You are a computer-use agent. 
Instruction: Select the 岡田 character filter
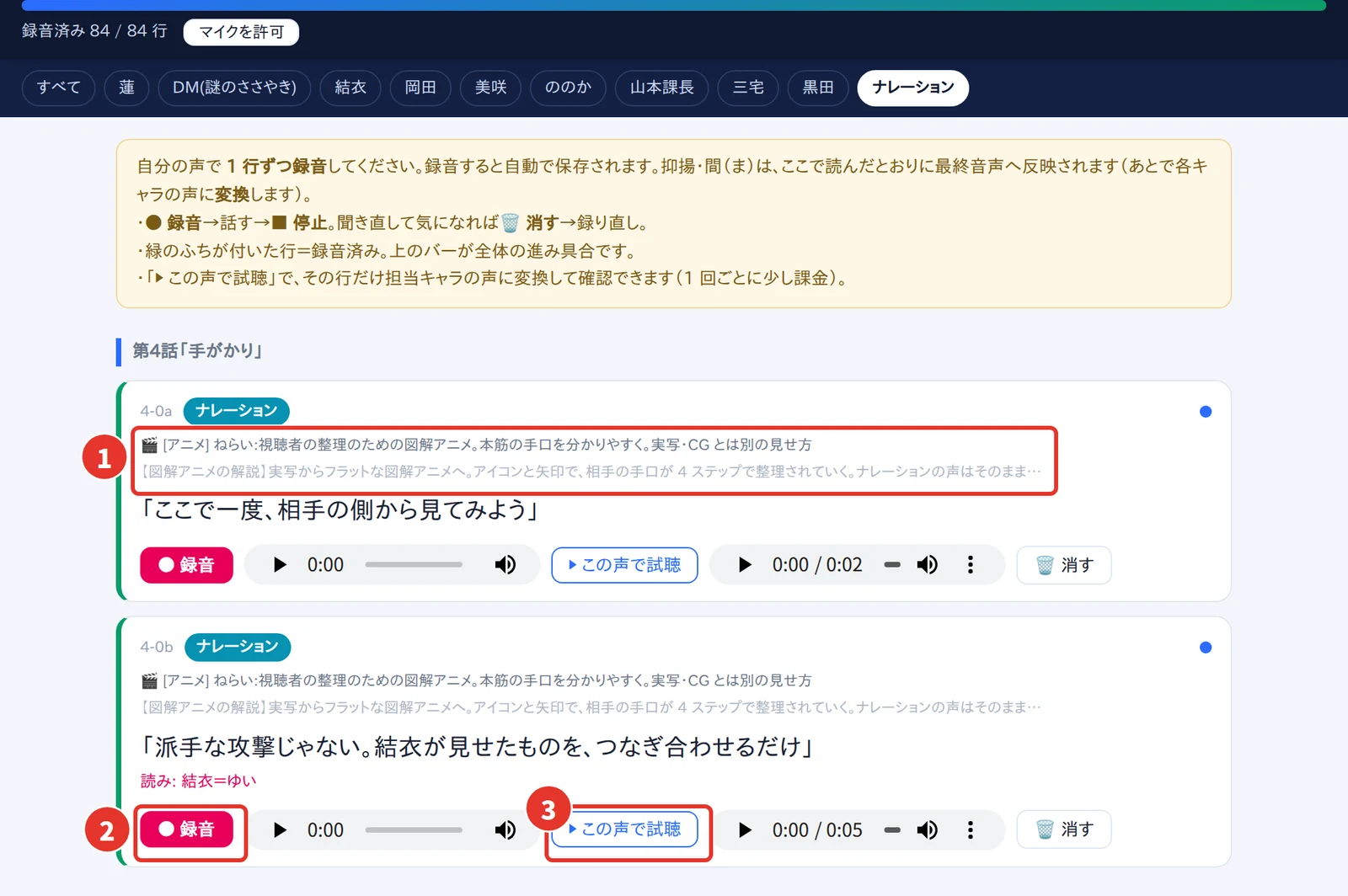tap(420, 88)
